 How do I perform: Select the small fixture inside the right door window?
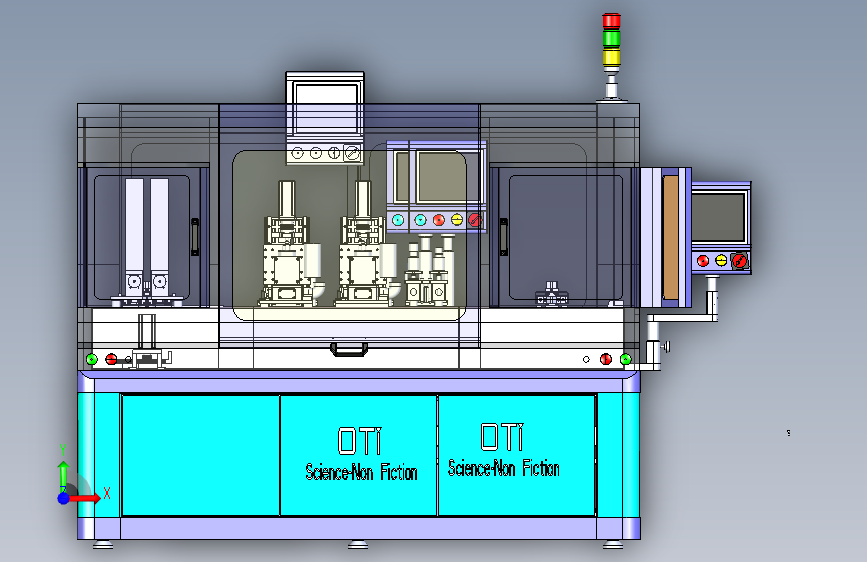[552, 295]
